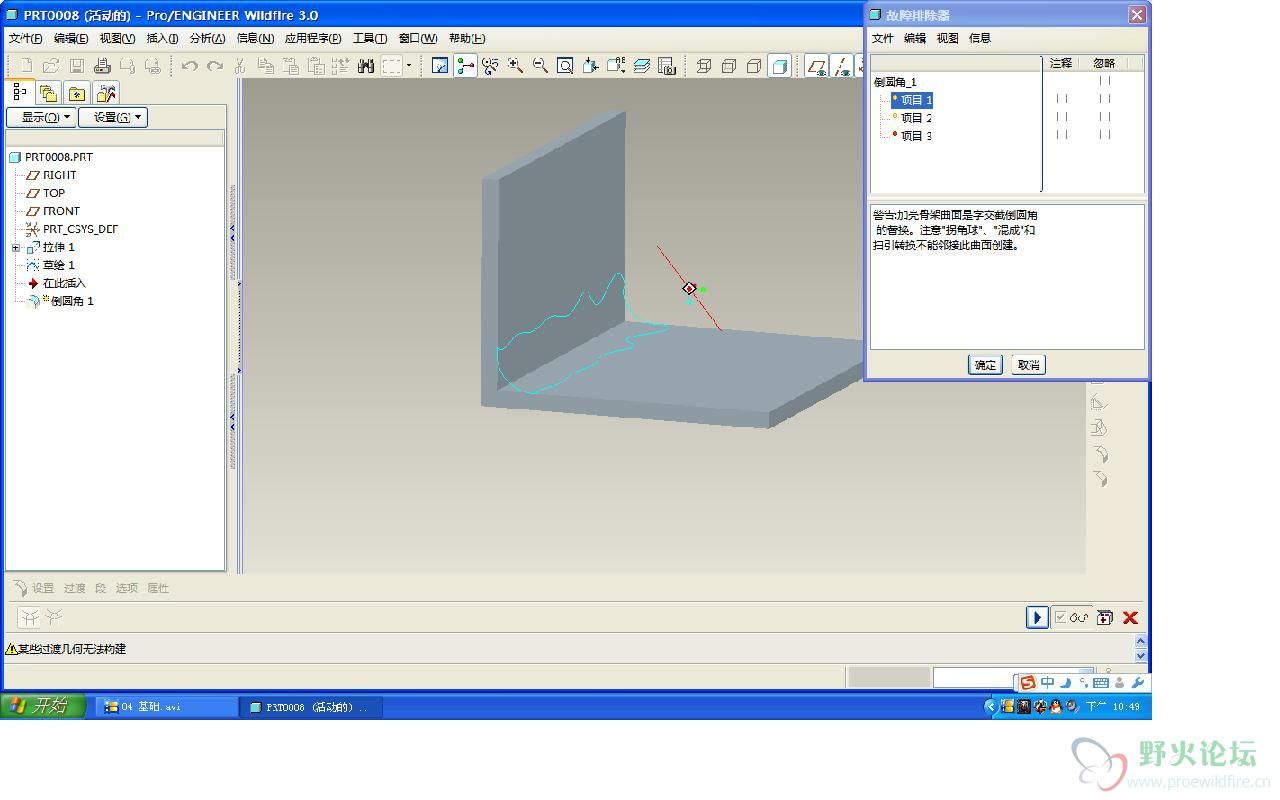Toggle 忽略 checkbox for 项目 1
The width and height of the screenshot is (1280, 800).
1104,99
